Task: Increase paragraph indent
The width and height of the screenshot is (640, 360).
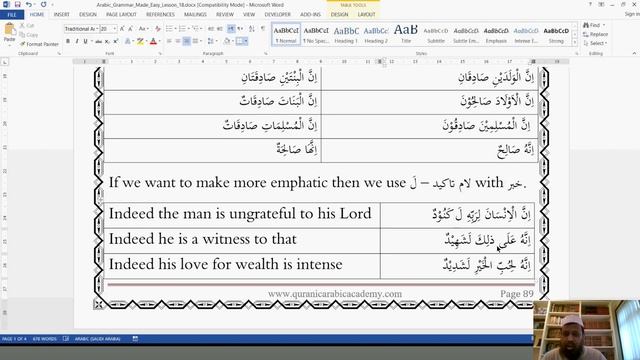Action: tap(220, 29)
